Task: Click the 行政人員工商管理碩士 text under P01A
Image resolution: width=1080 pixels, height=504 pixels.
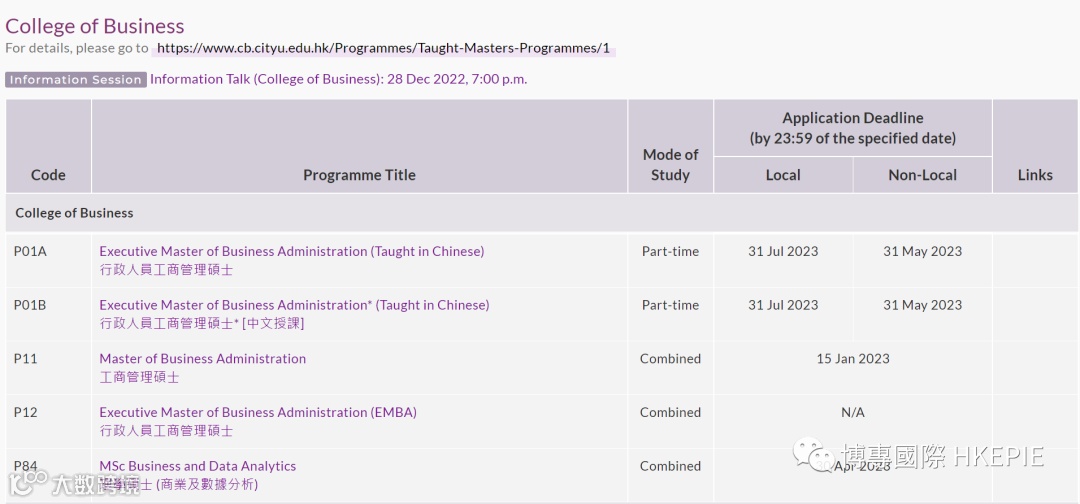Action: tap(166, 270)
